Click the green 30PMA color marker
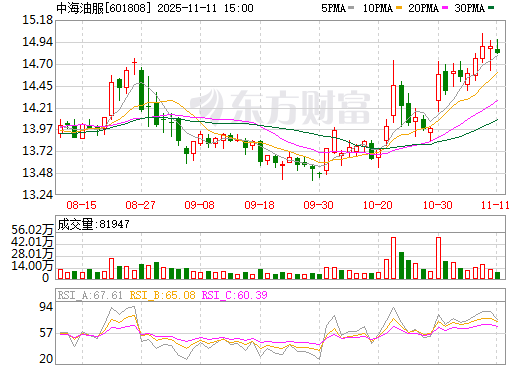 point(491,8)
